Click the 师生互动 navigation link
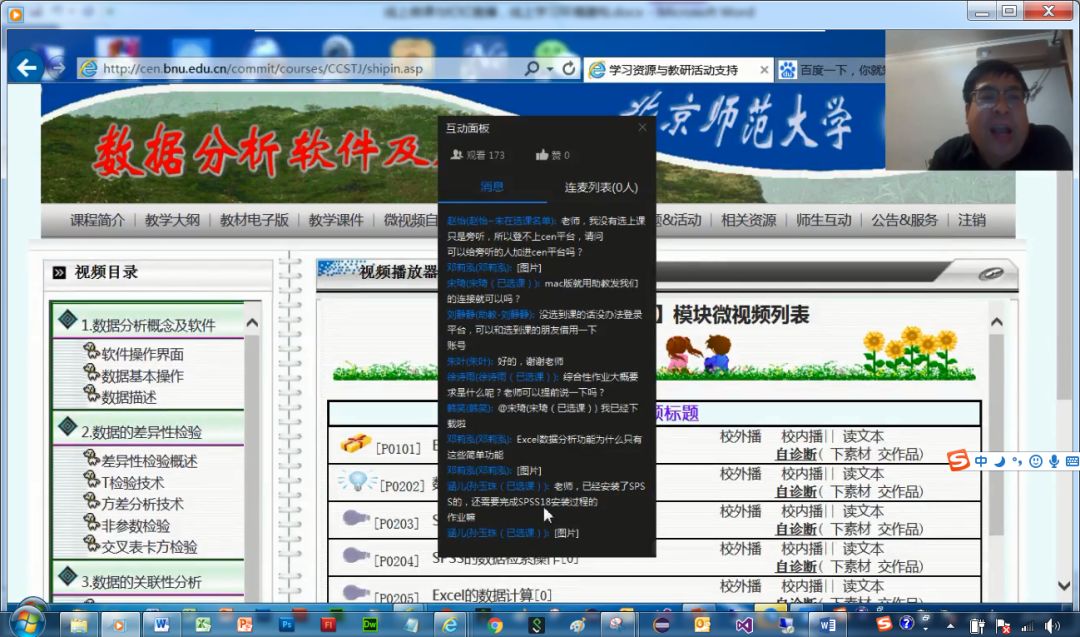1080x637 pixels. tap(824, 220)
